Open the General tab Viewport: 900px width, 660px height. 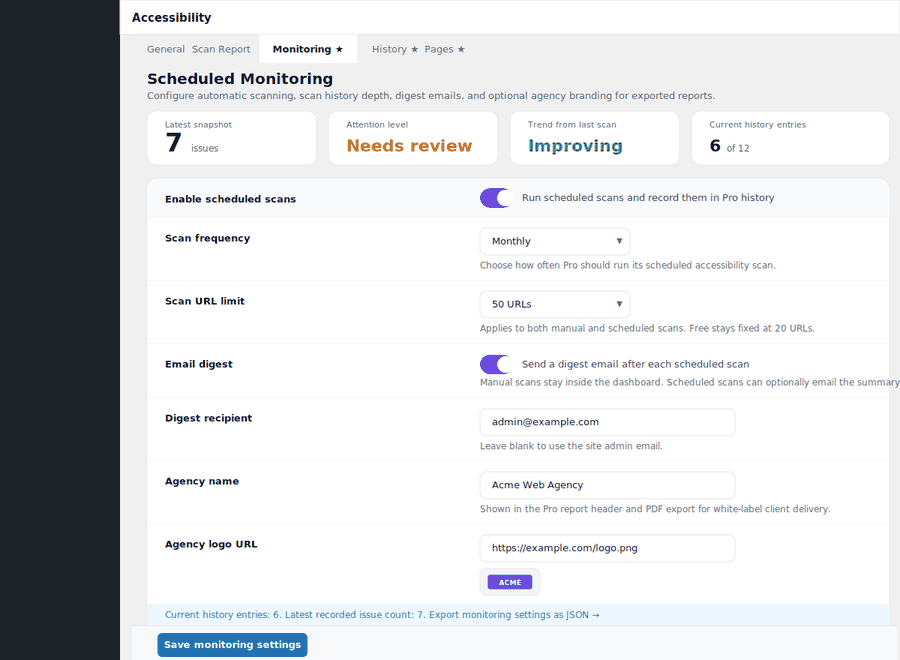pos(165,49)
